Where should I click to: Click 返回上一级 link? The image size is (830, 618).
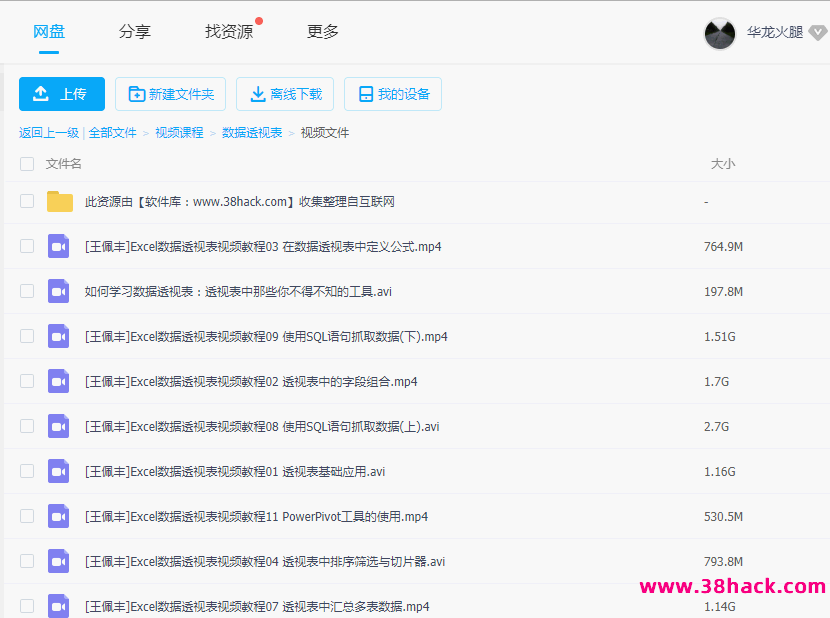coord(49,133)
